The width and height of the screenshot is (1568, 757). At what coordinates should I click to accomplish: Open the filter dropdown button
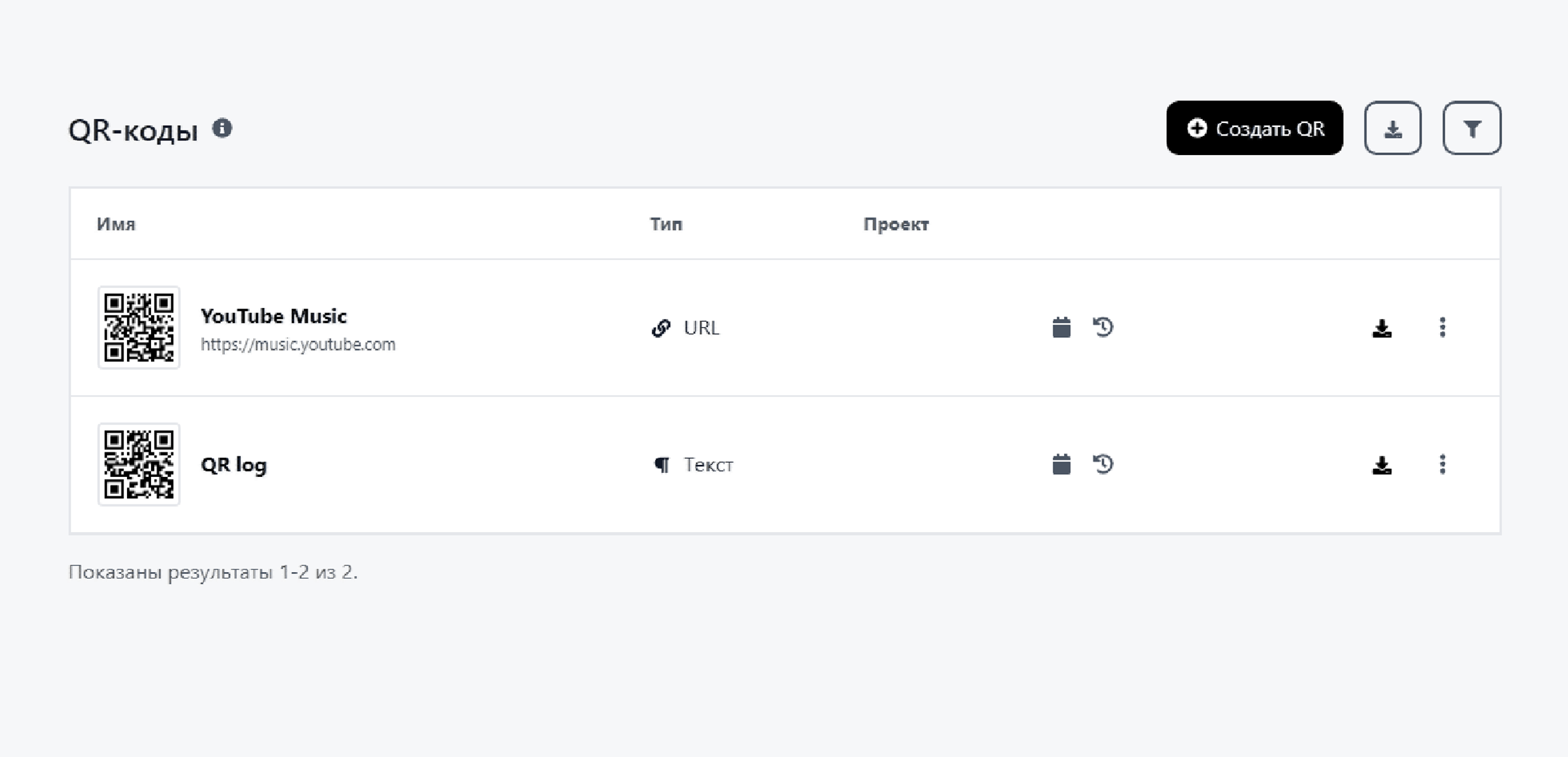[x=1472, y=128]
